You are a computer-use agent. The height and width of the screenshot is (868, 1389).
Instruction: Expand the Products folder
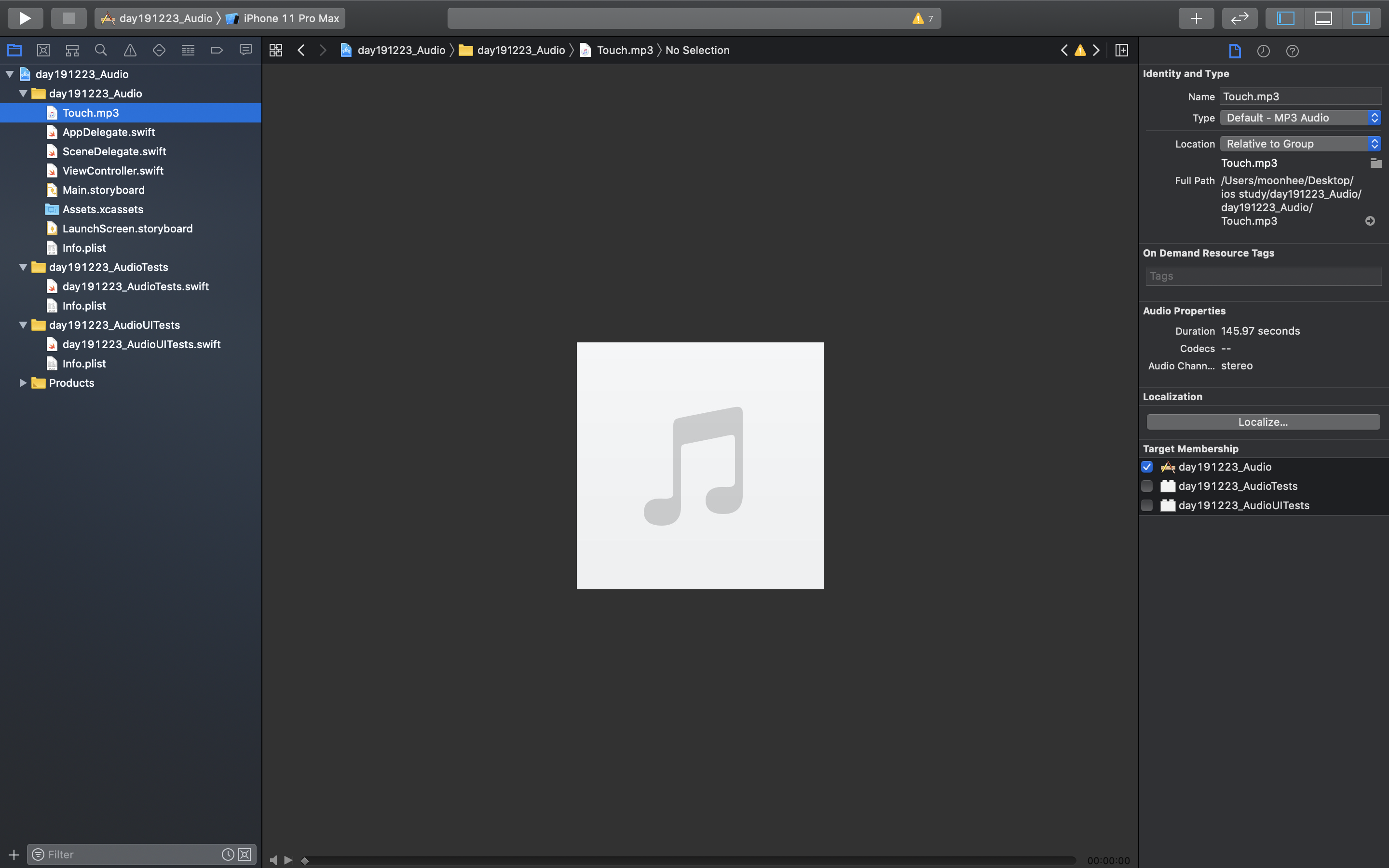[23, 383]
